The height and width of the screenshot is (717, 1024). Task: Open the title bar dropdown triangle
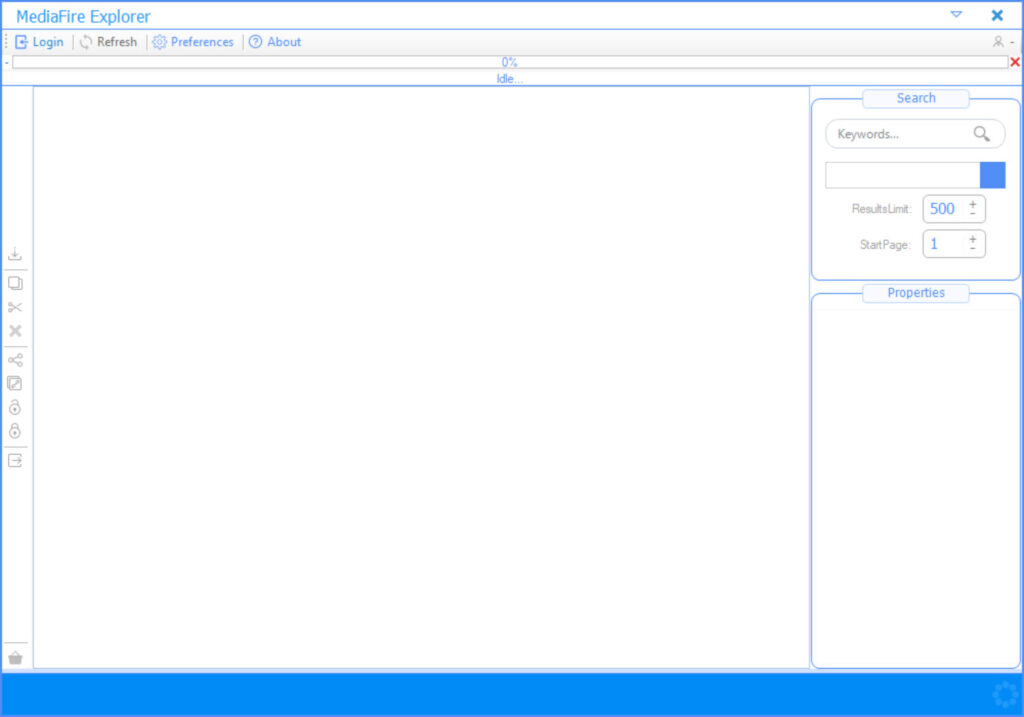(x=956, y=14)
